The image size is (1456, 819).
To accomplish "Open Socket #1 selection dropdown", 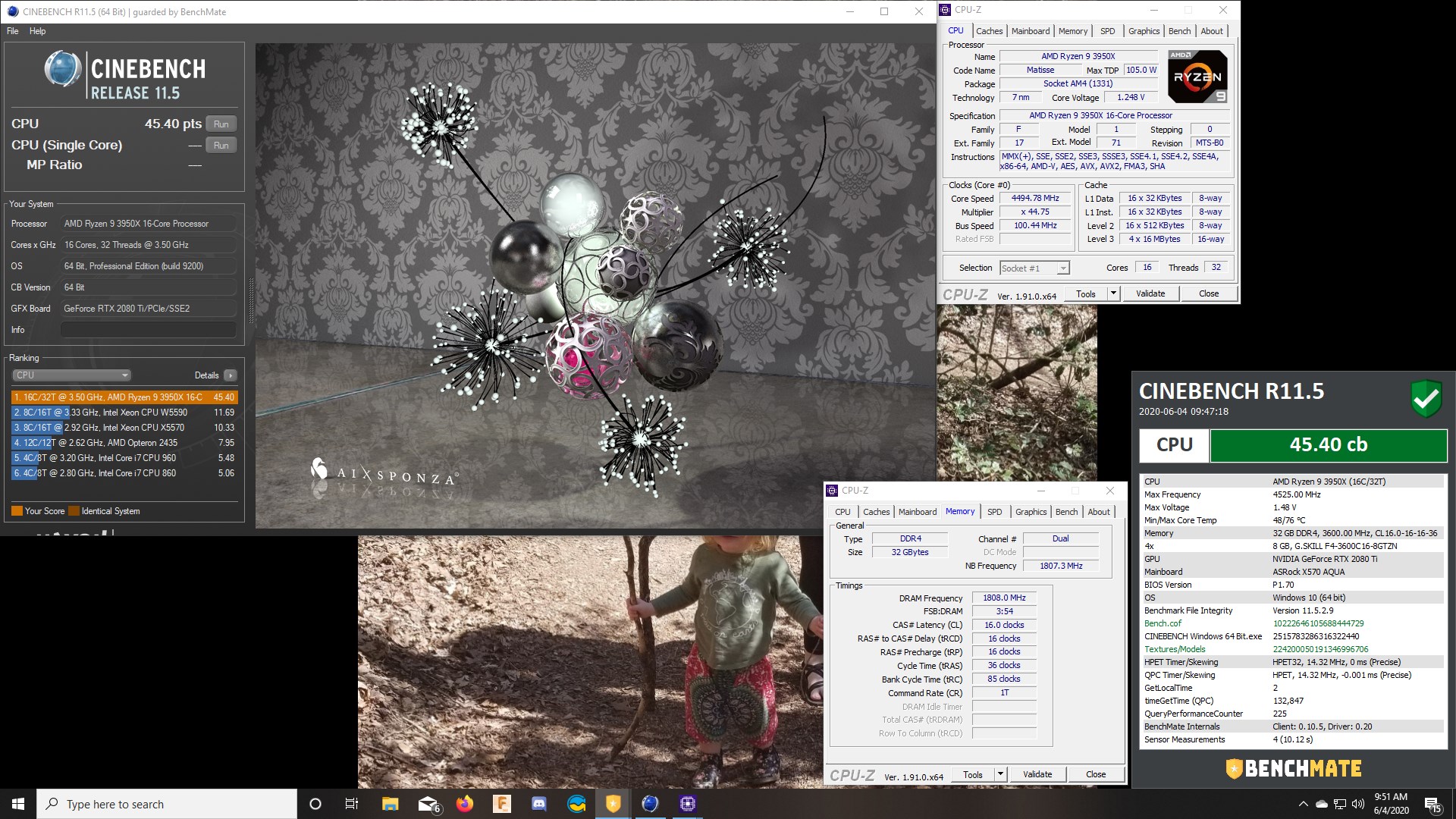I will (1034, 268).
